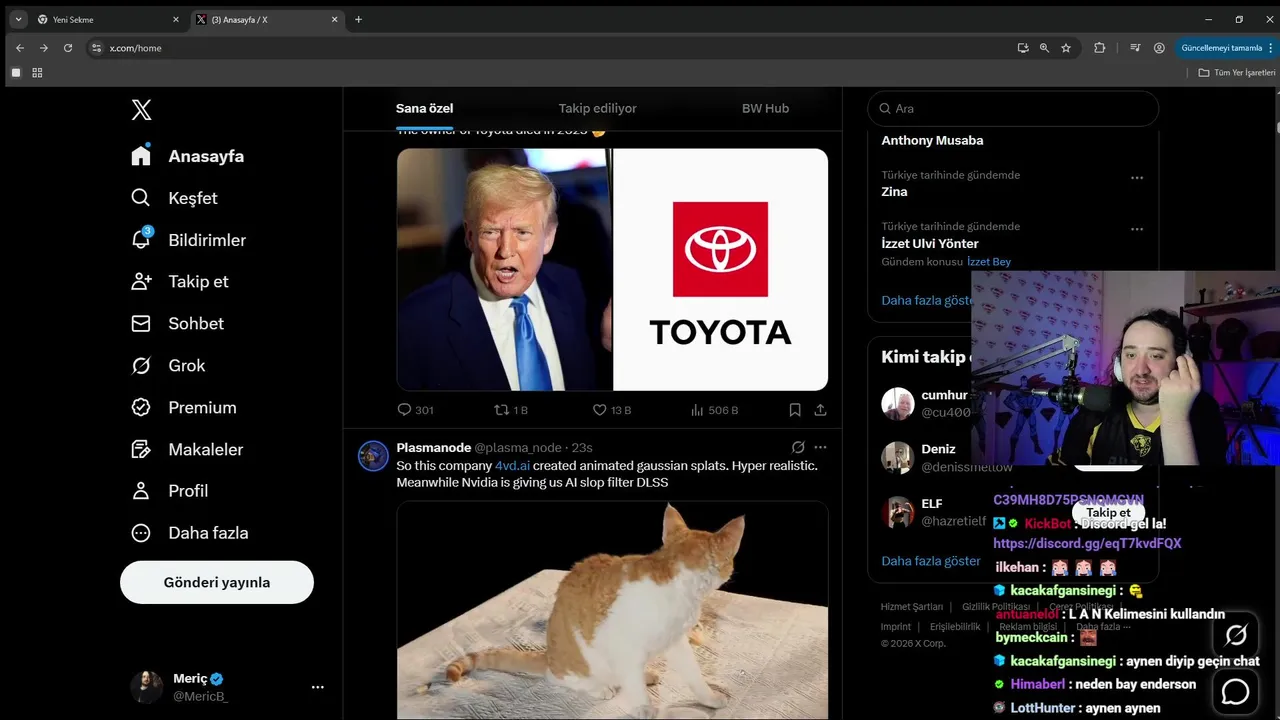Go back in browser
This screenshot has height=720, width=1280.
(19, 48)
